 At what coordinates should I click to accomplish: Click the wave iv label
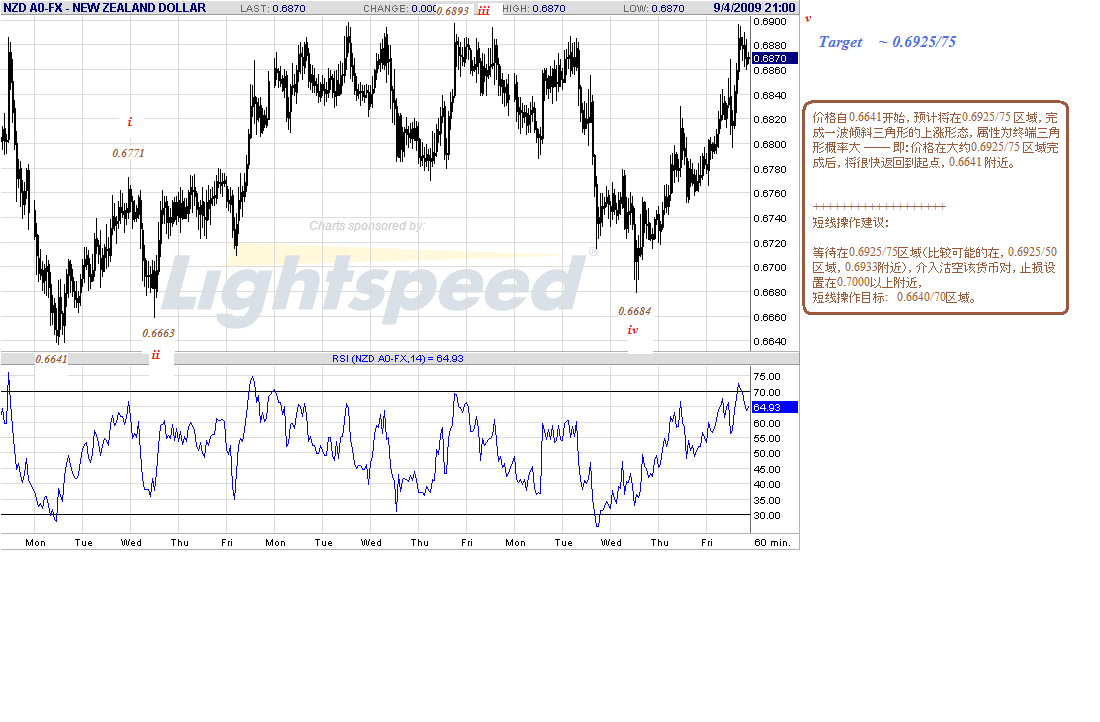tap(633, 330)
